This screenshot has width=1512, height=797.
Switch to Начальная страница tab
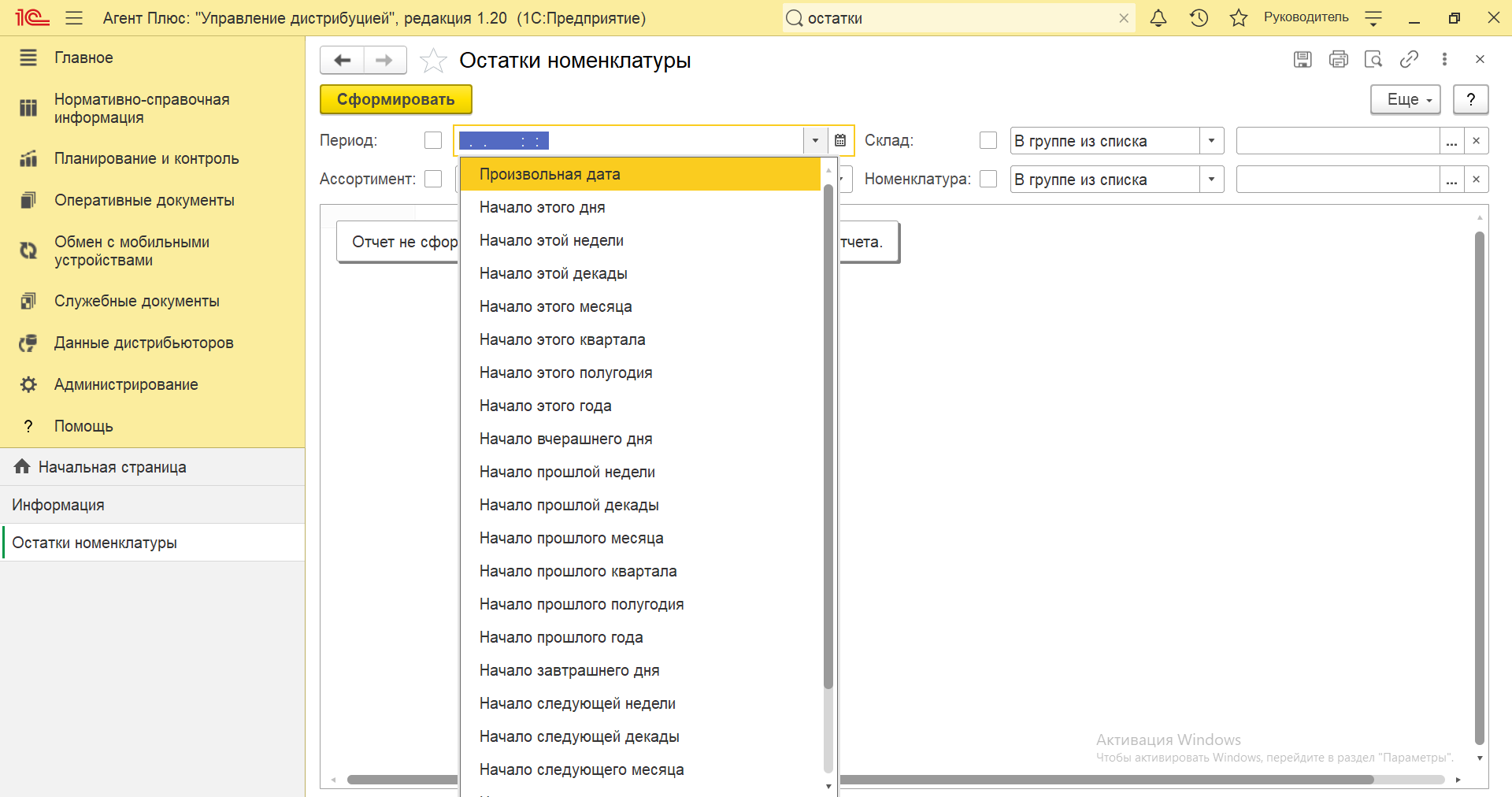coord(153,467)
